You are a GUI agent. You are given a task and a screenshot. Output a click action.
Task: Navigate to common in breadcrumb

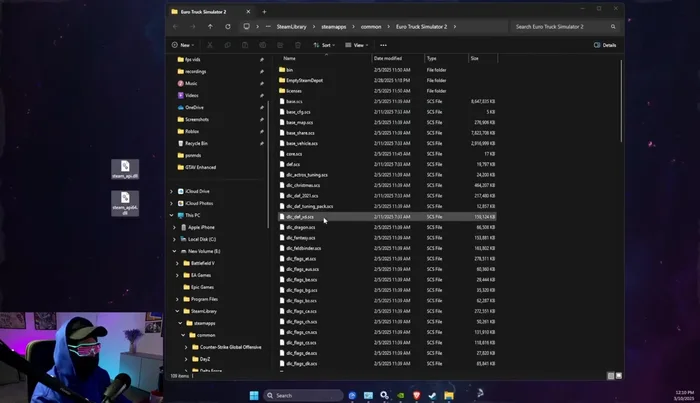[x=371, y=27]
